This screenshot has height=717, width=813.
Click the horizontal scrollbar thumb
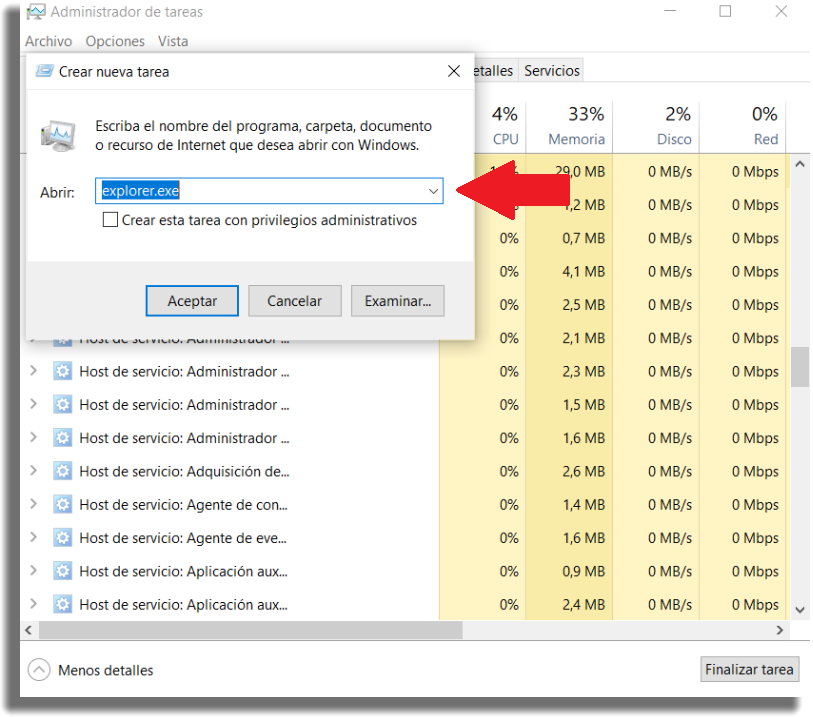(250, 630)
